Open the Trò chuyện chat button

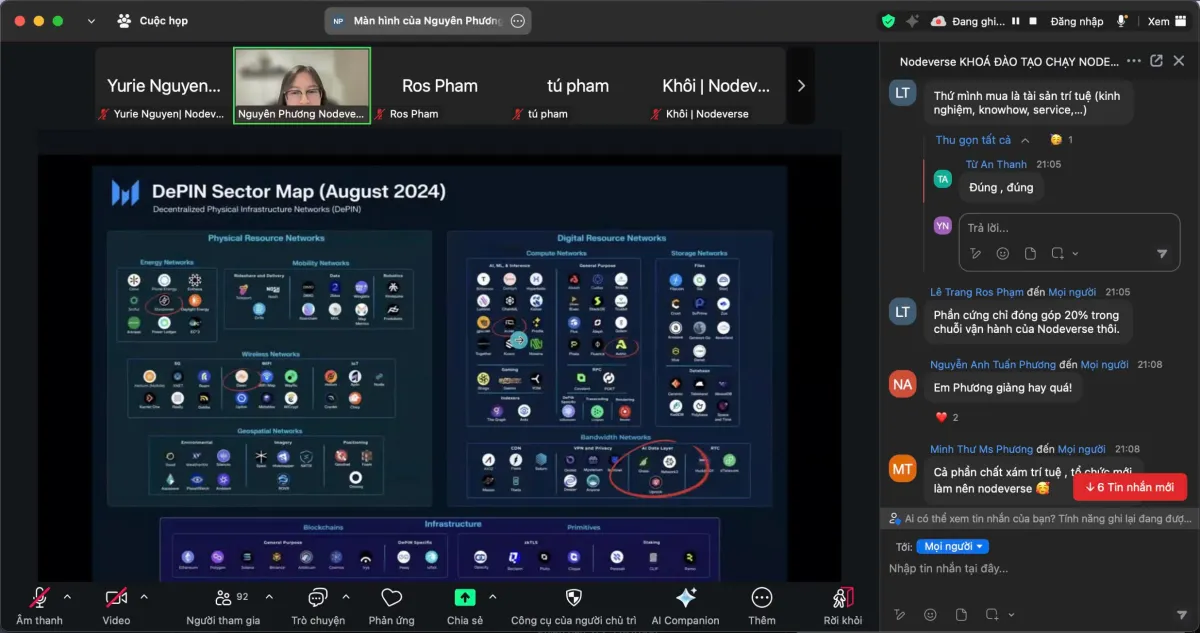(317, 605)
